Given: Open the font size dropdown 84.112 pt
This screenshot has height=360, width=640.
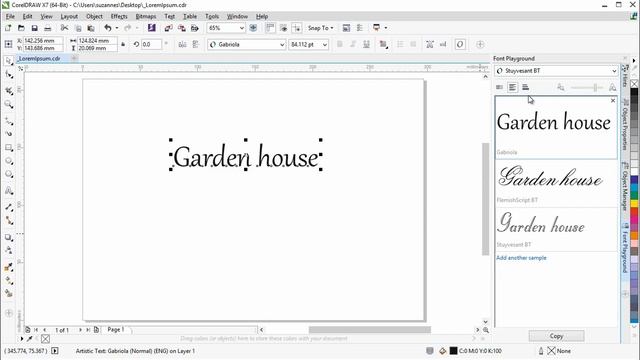Looking at the screenshot, I should [325, 44].
